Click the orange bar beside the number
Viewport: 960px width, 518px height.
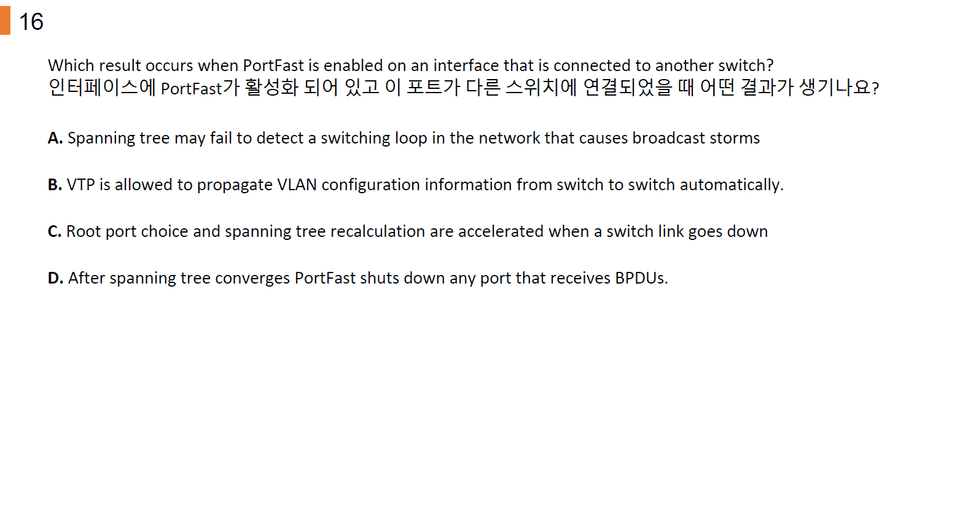point(5,20)
